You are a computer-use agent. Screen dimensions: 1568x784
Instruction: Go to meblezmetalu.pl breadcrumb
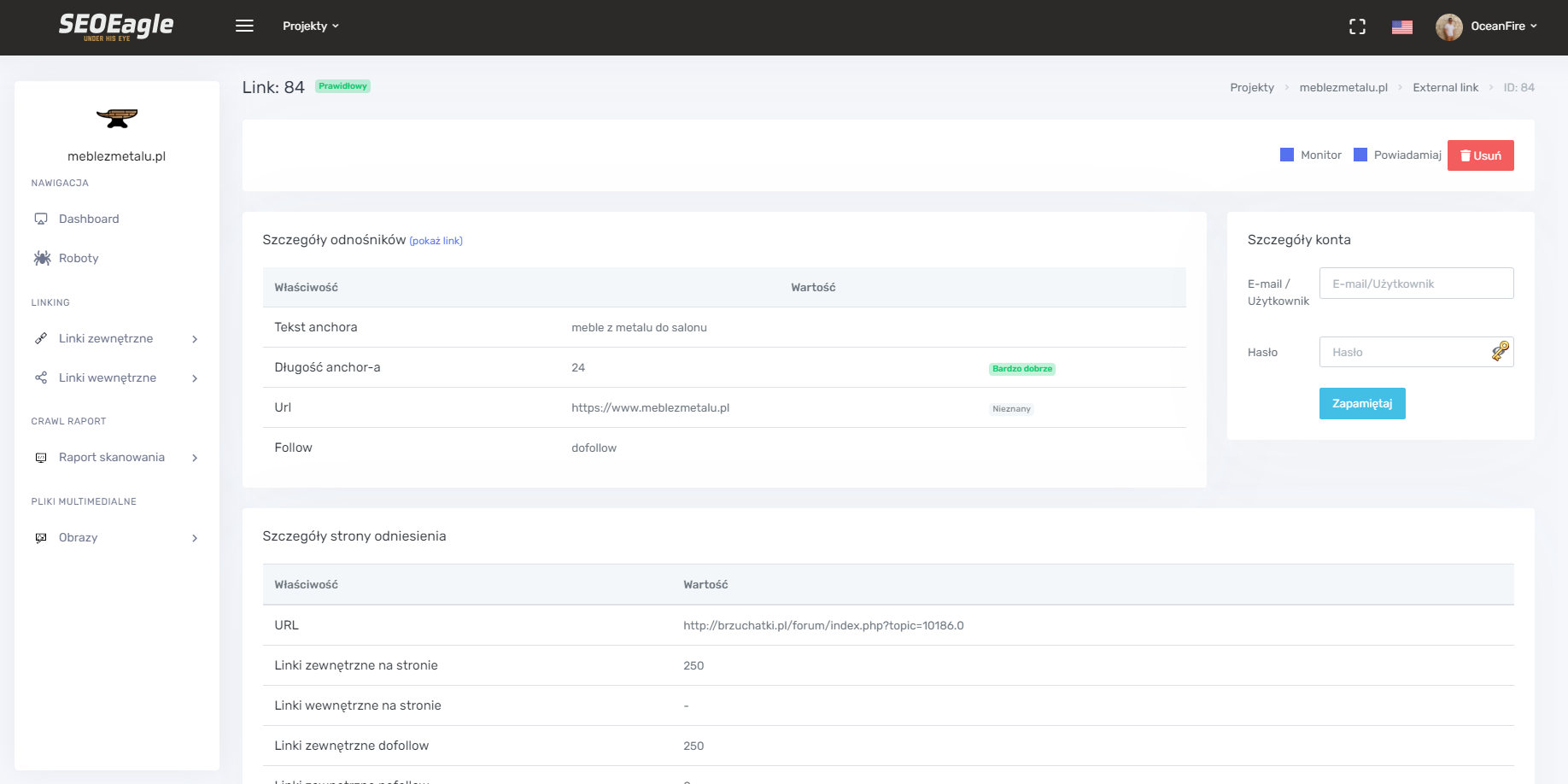click(x=1343, y=87)
